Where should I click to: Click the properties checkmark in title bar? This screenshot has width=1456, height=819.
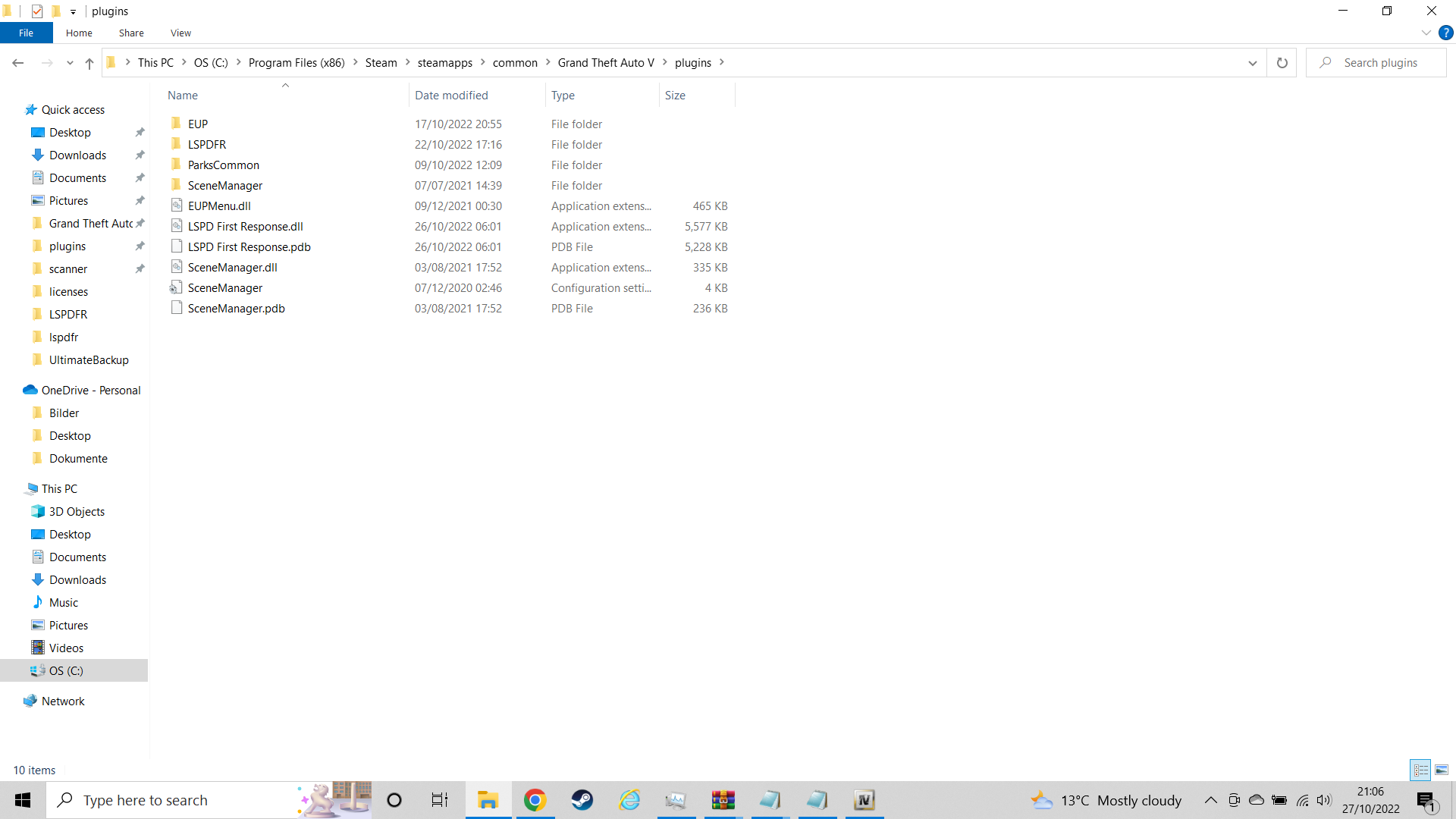pyautogui.click(x=36, y=11)
